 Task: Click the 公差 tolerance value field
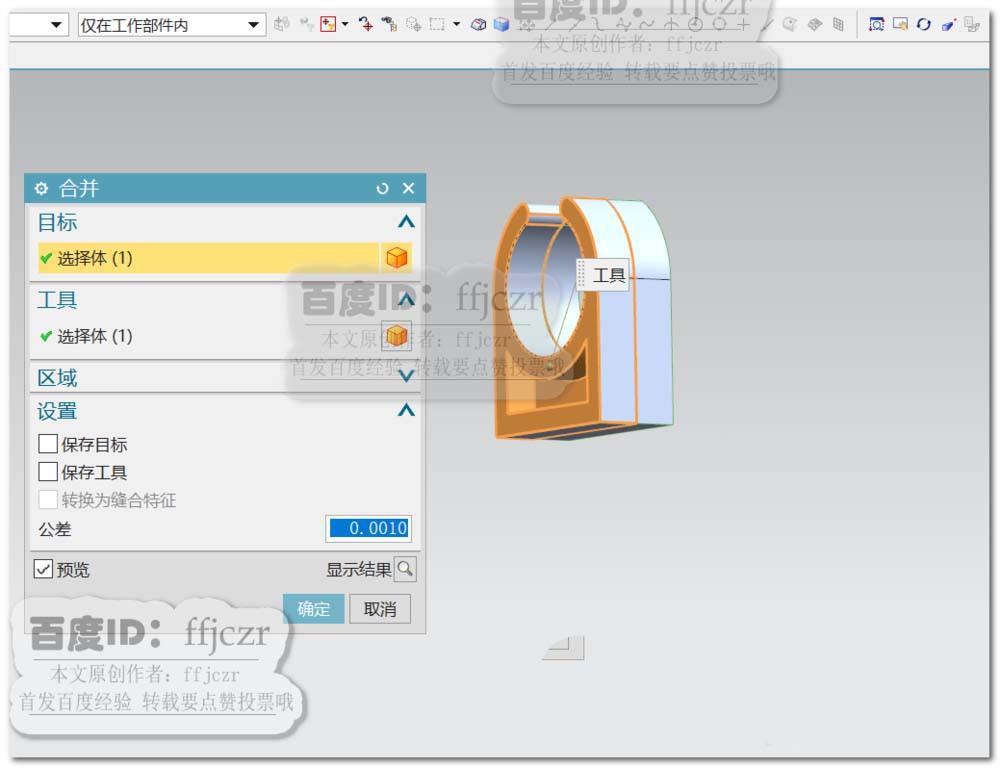coord(368,529)
